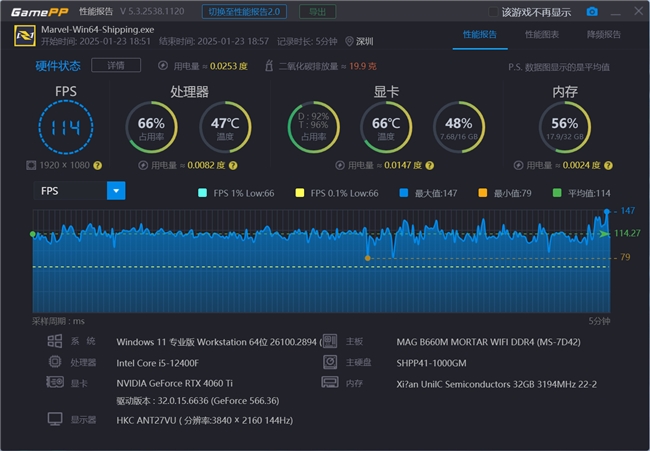The width and height of the screenshot is (650, 451).
Task: Click MAG B660M MORTAR WIFI DDR4 text
Action: [x=488, y=342]
